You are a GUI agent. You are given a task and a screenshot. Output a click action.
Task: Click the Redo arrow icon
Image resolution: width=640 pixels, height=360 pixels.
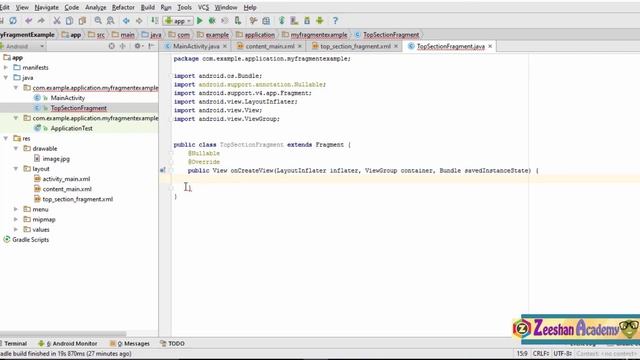(41, 20)
